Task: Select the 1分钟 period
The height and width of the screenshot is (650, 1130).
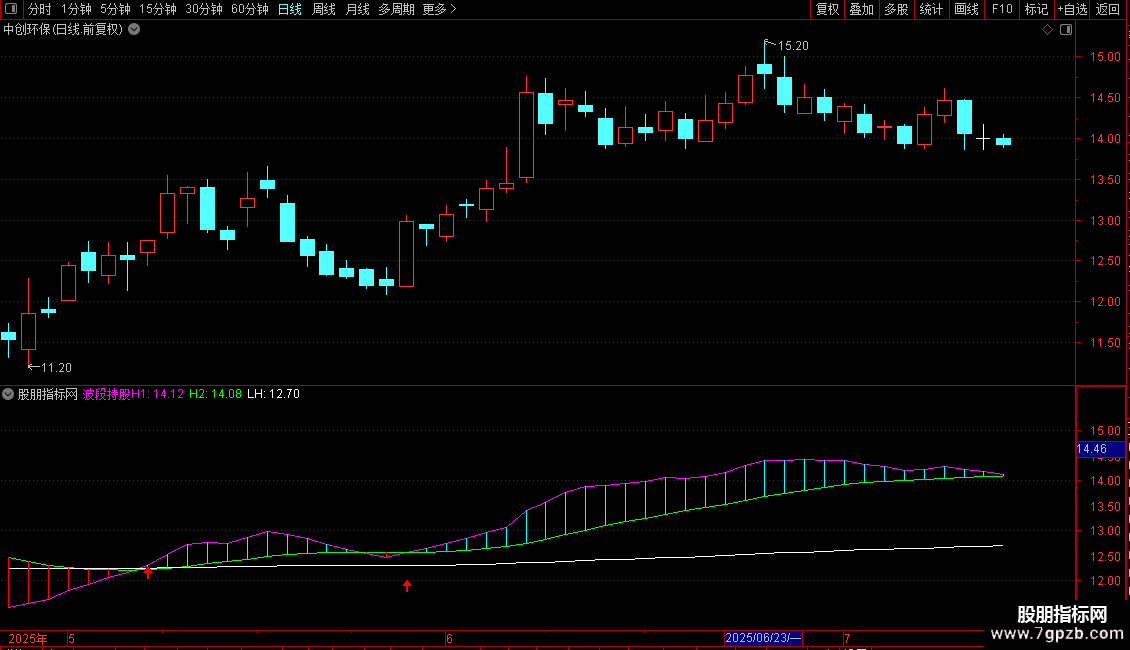Action: (x=76, y=9)
